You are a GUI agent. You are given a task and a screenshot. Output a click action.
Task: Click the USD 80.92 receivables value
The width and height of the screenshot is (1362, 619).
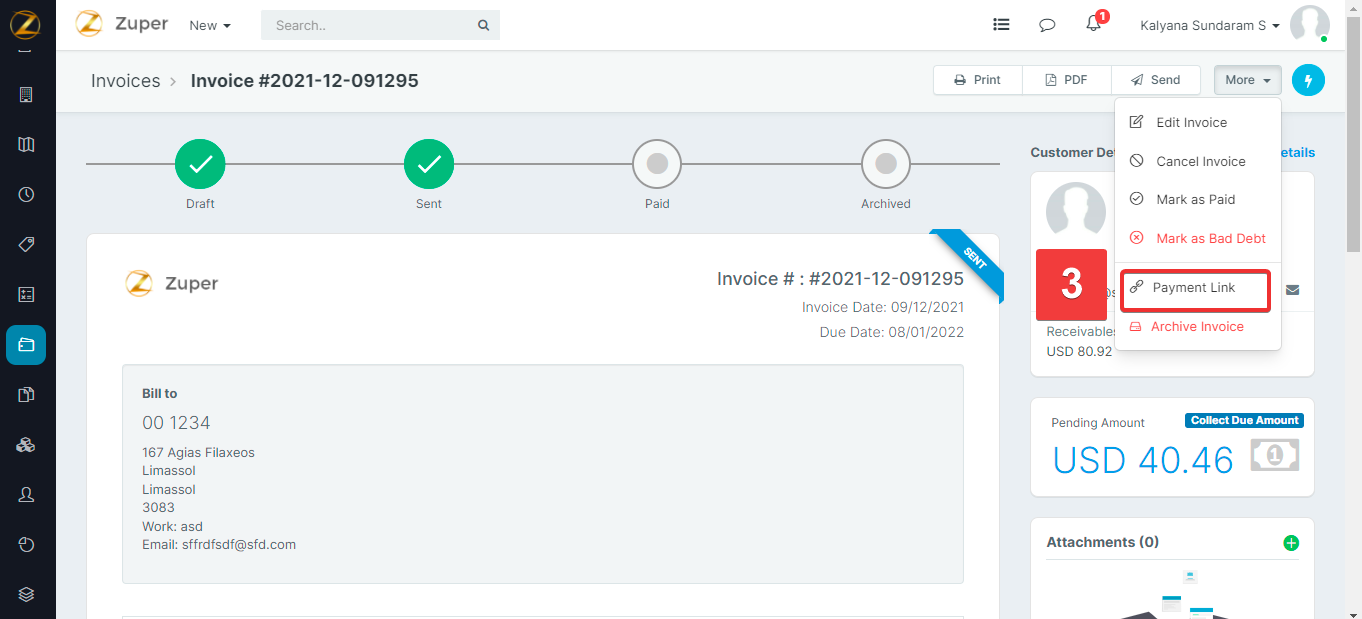pyautogui.click(x=1079, y=352)
